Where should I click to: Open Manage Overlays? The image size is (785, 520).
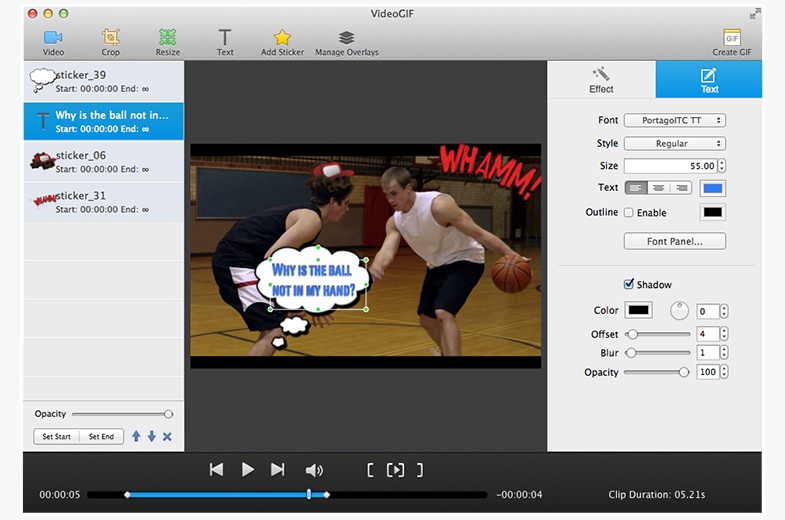coord(346,39)
